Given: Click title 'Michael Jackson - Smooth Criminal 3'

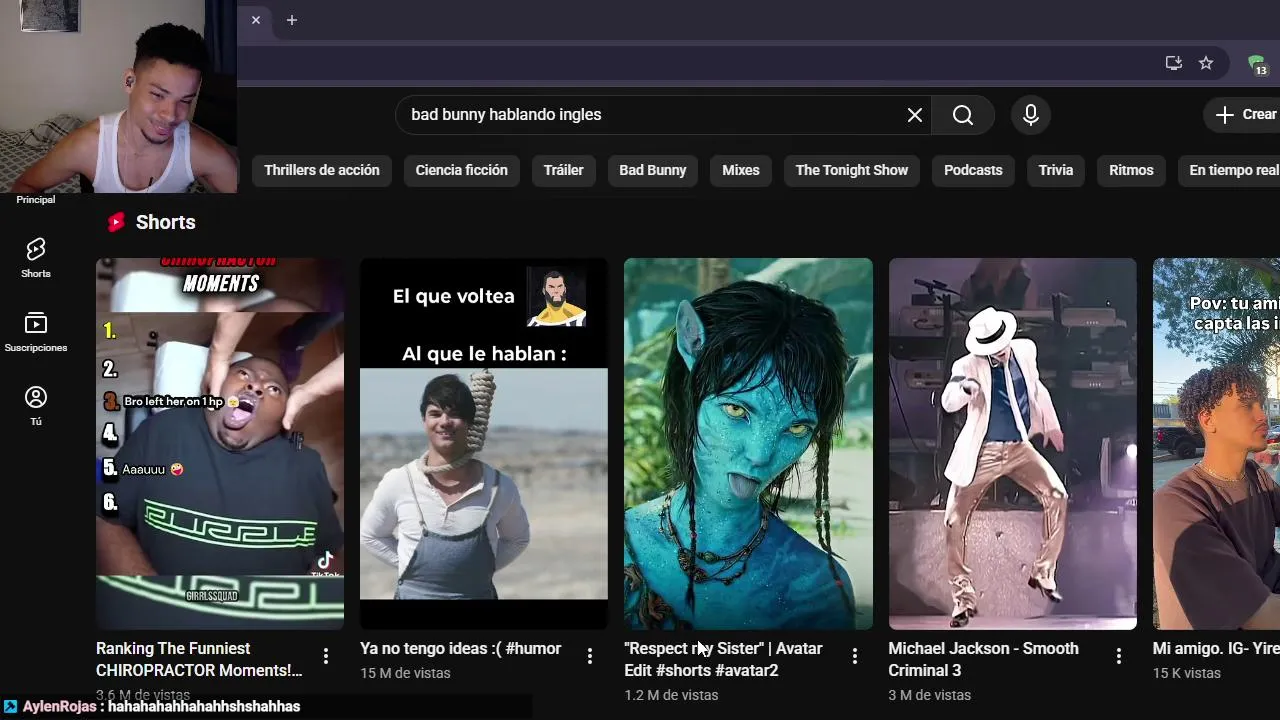Looking at the screenshot, I should click(984, 659).
